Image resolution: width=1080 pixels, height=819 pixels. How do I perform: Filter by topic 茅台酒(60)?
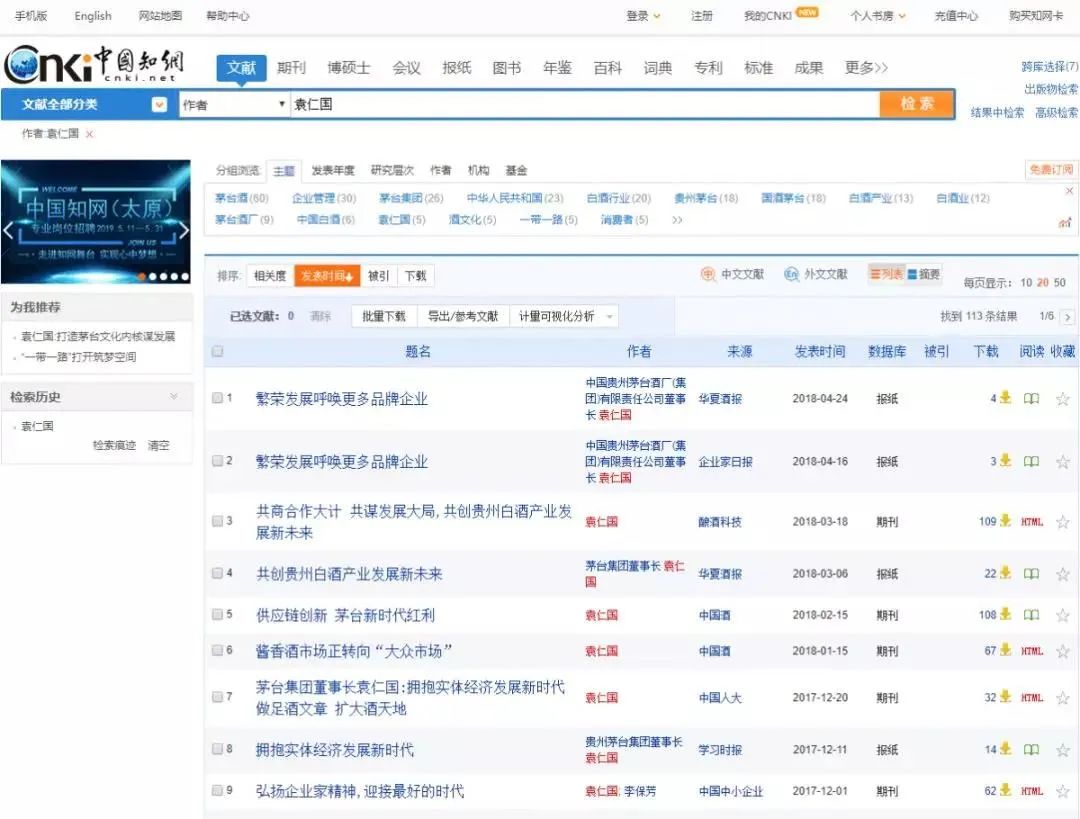click(x=241, y=198)
